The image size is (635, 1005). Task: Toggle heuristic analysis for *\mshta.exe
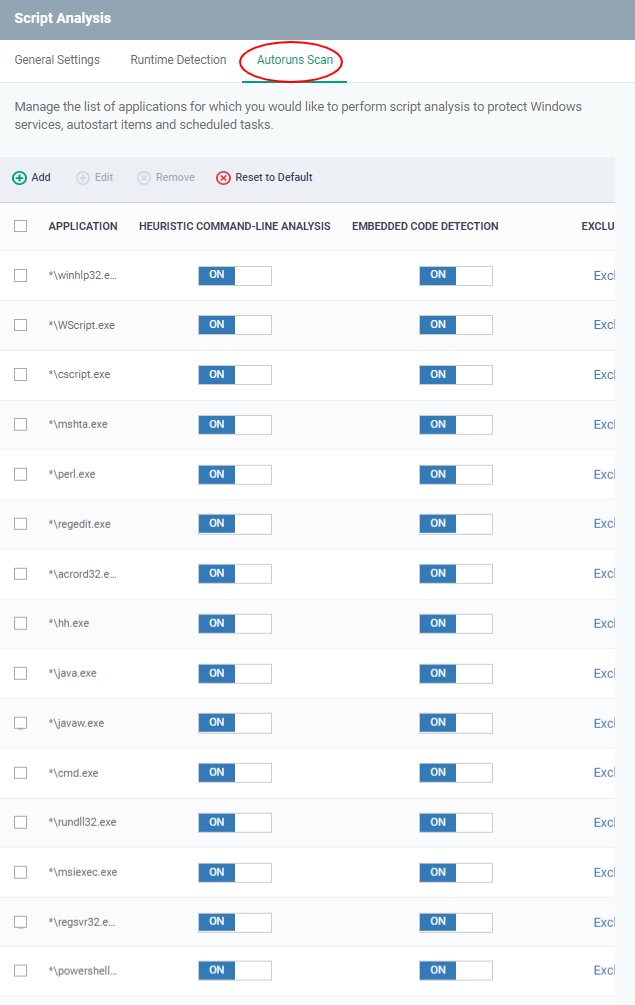click(235, 424)
